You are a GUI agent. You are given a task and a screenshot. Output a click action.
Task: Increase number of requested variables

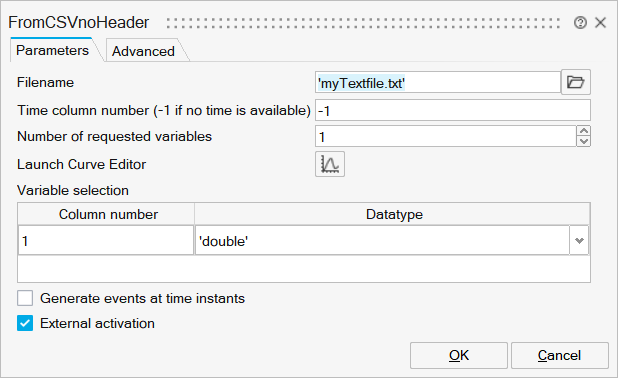584,131
